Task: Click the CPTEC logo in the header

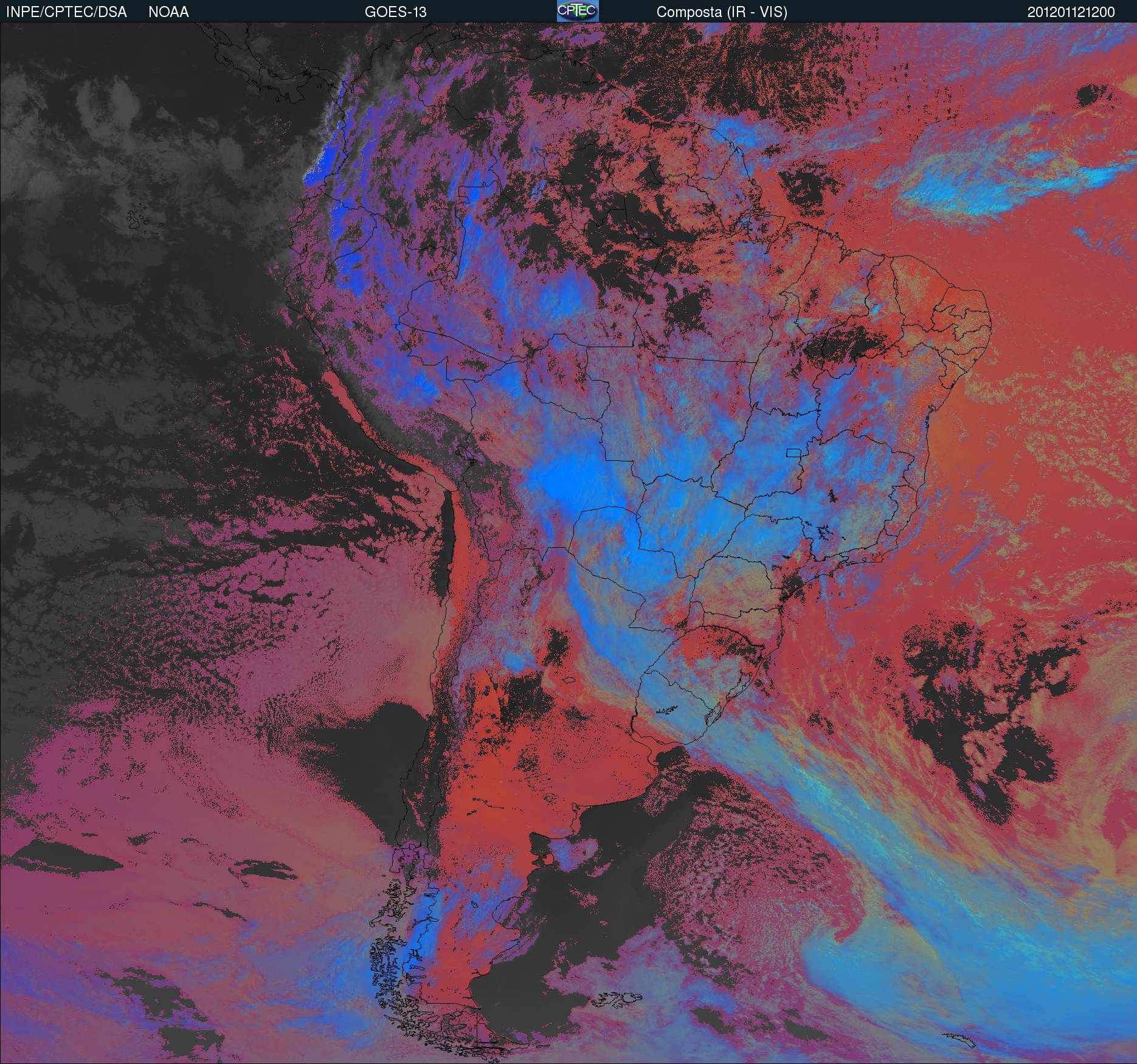Action: [x=578, y=11]
